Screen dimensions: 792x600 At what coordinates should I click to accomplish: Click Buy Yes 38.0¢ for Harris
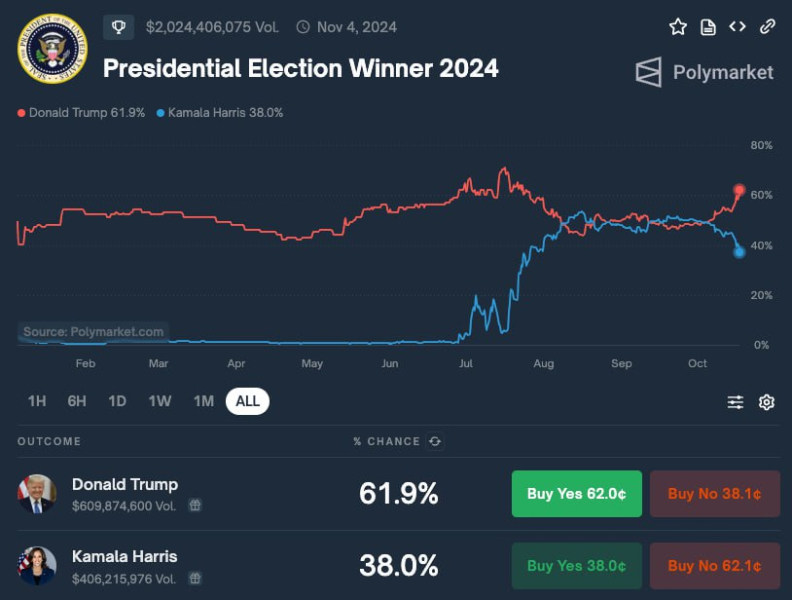click(x=577, y=566)
